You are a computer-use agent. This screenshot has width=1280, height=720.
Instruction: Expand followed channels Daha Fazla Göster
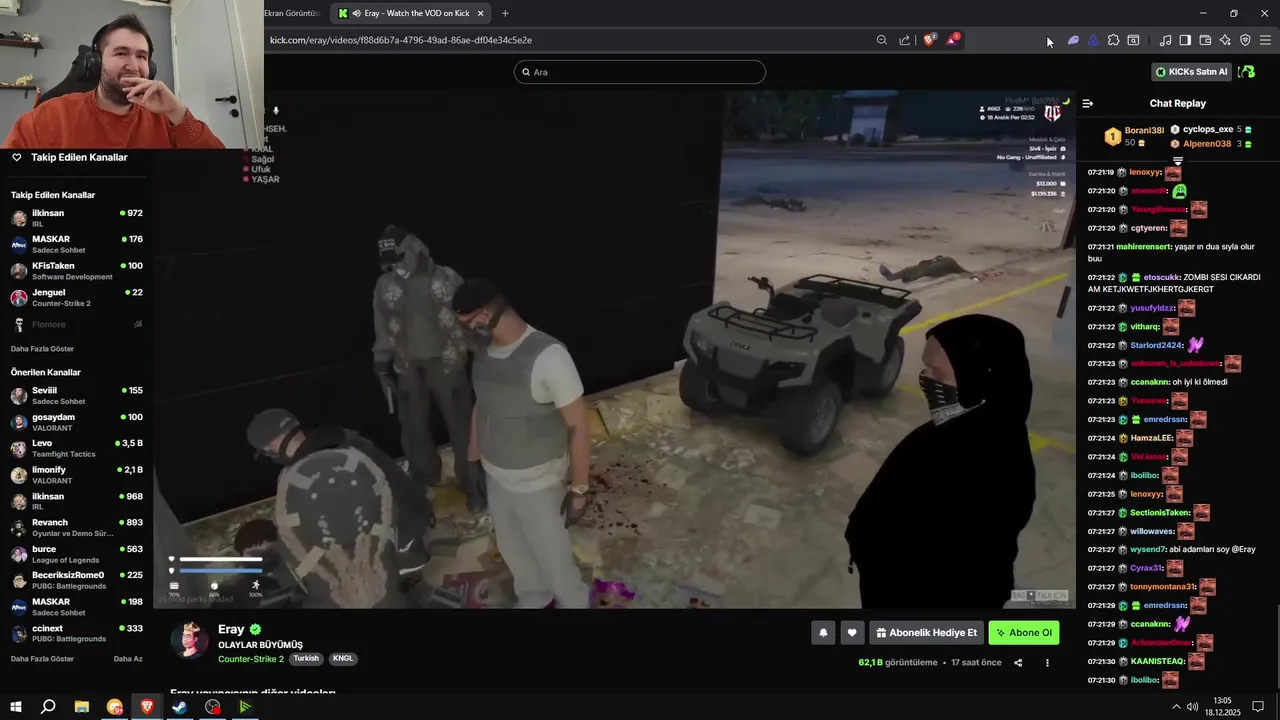[42, 349]
